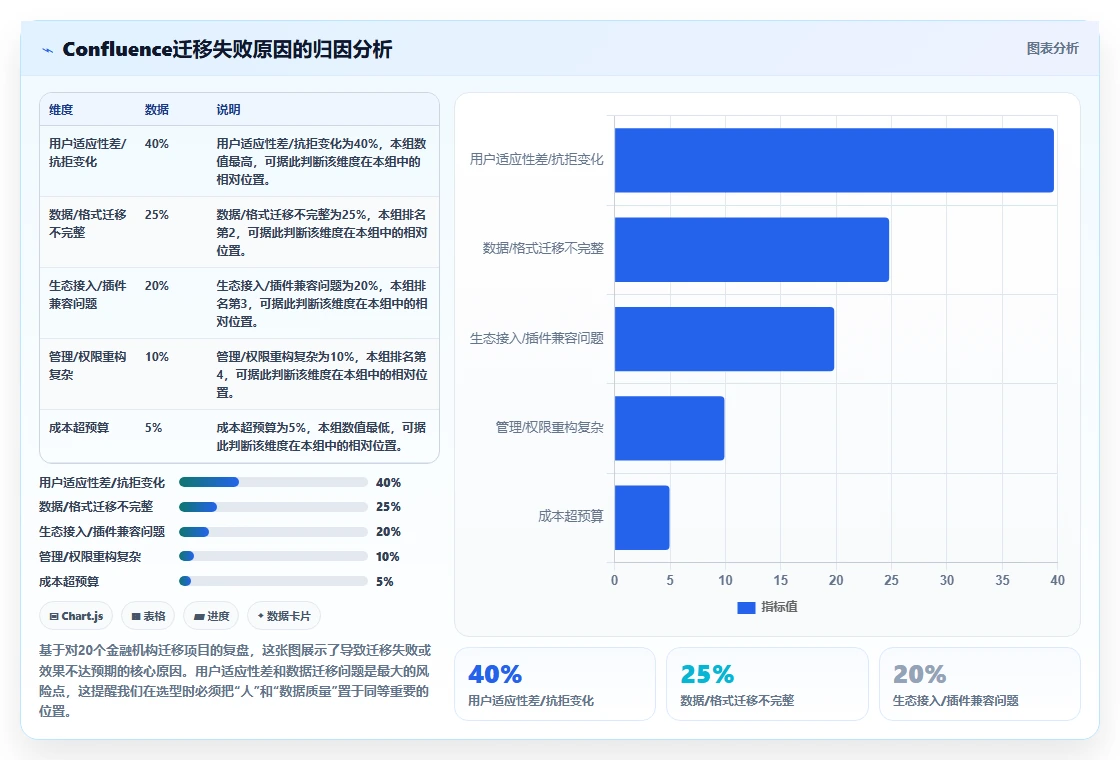This screenshot has width=1120, height=760.
Task: Click the 40% value next to the first progress bar
Action: click(389, 483)
